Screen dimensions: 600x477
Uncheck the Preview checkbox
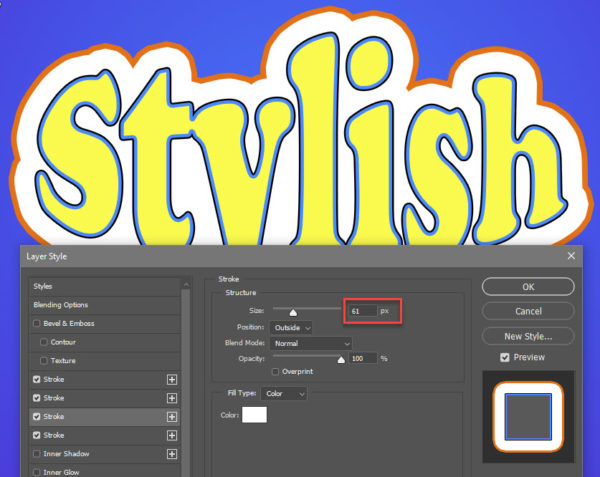(505, 358)
